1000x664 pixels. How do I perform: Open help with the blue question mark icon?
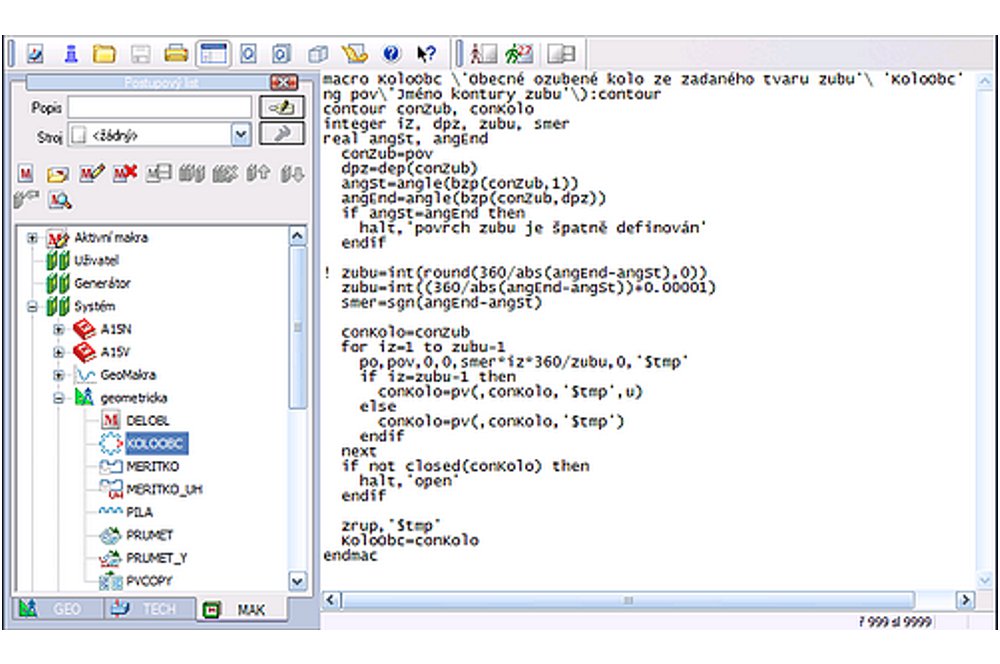tap(392, 54)
